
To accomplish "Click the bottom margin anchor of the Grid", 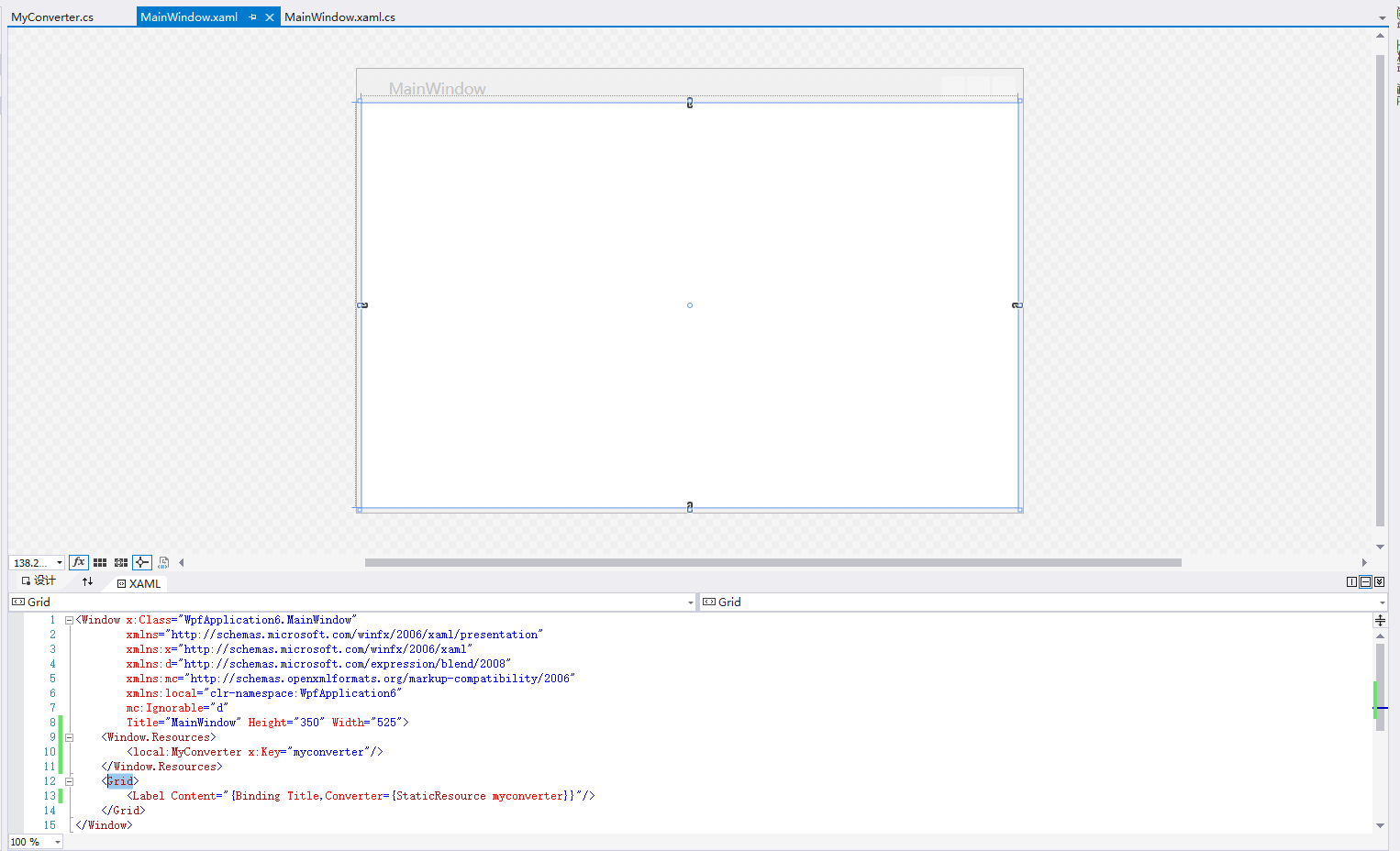I will click(690, 507).
